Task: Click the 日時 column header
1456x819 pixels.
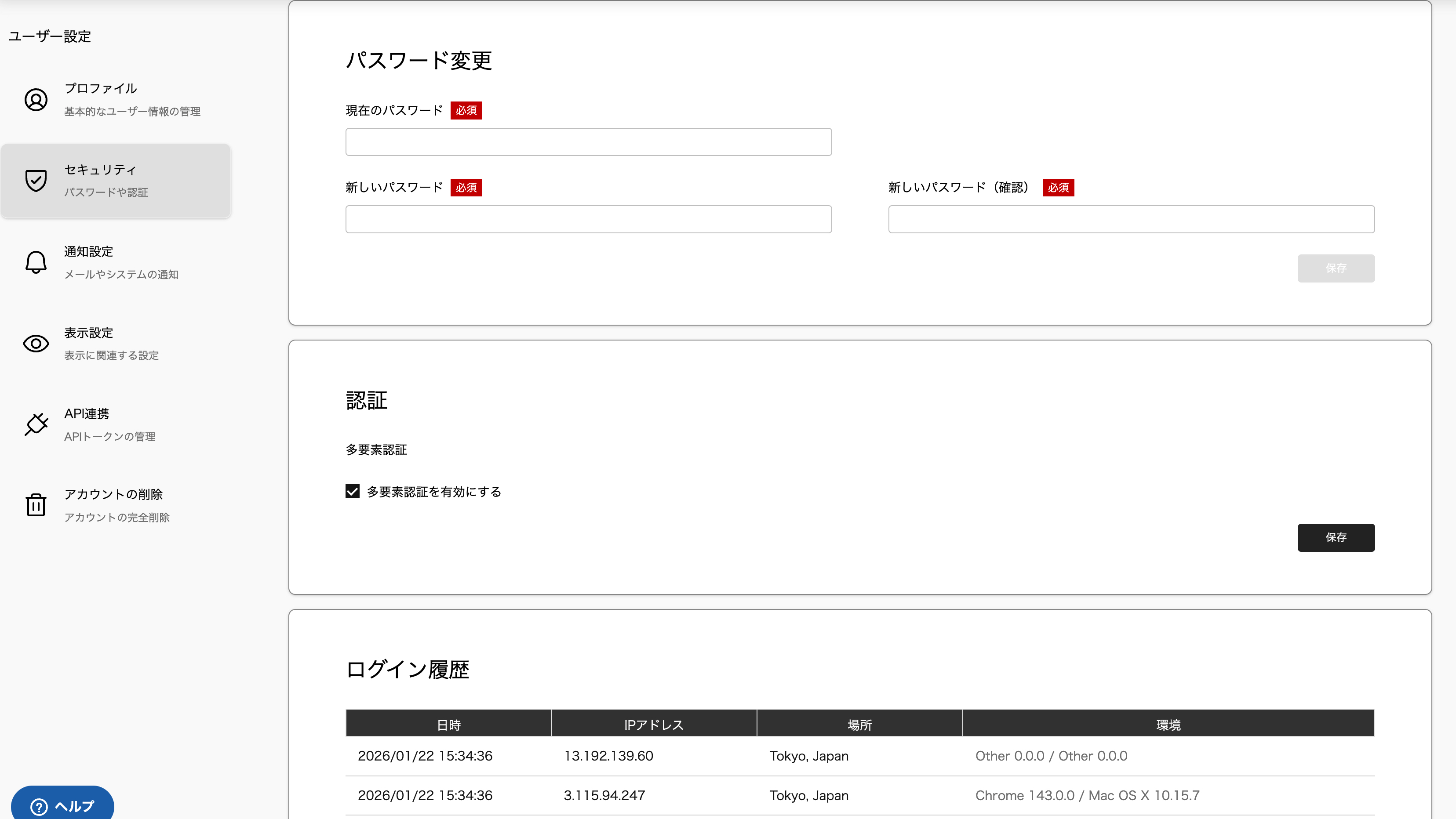Action: click(x=448, y=724)
